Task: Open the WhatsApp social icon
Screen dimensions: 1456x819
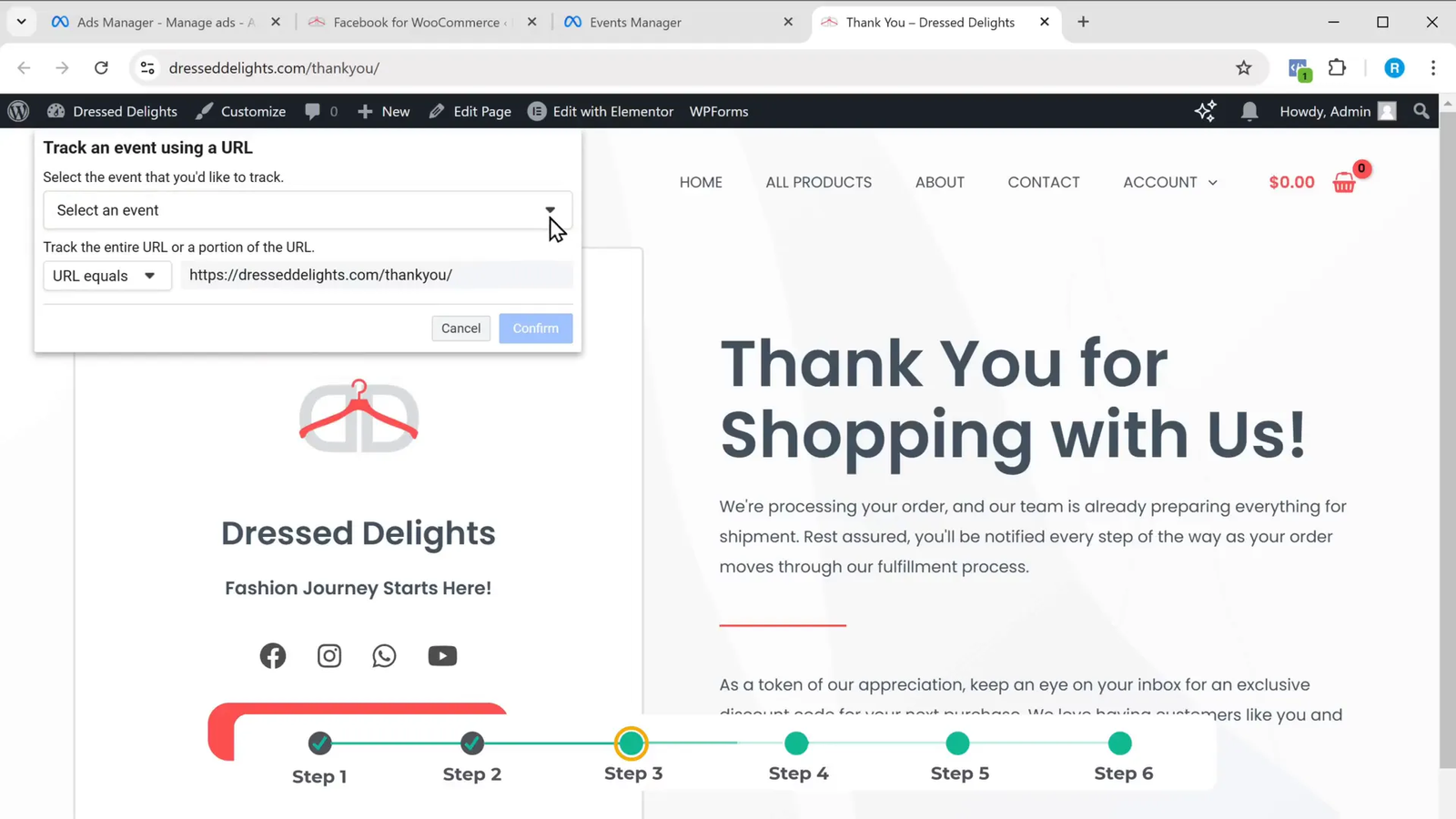Action: click(x=384, y=655)
